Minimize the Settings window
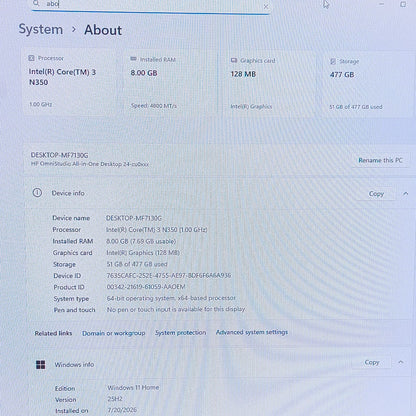416x416 pixels. tap(381, 4)
